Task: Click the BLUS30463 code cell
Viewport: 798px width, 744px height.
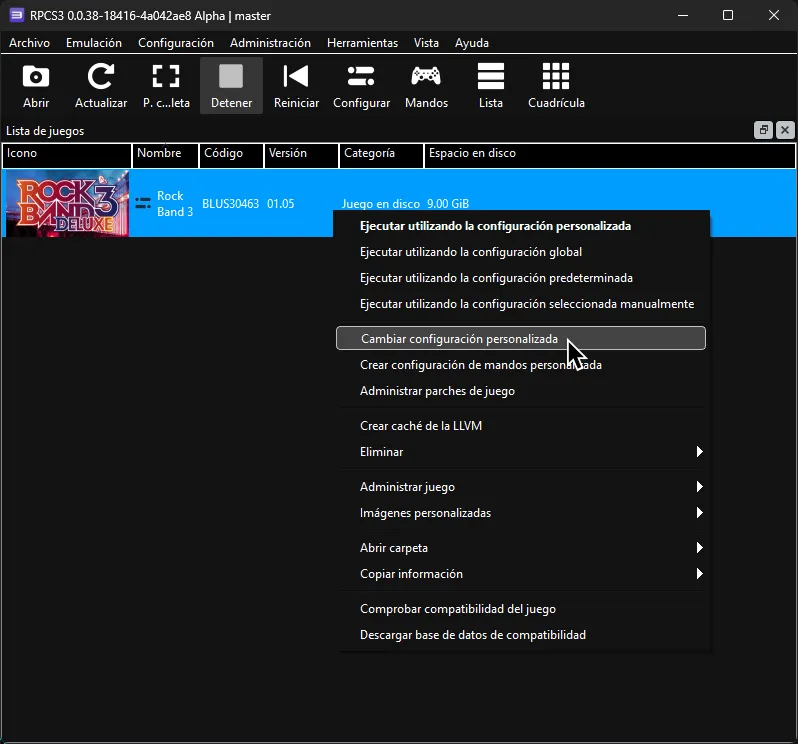Action: pos(231,204)
